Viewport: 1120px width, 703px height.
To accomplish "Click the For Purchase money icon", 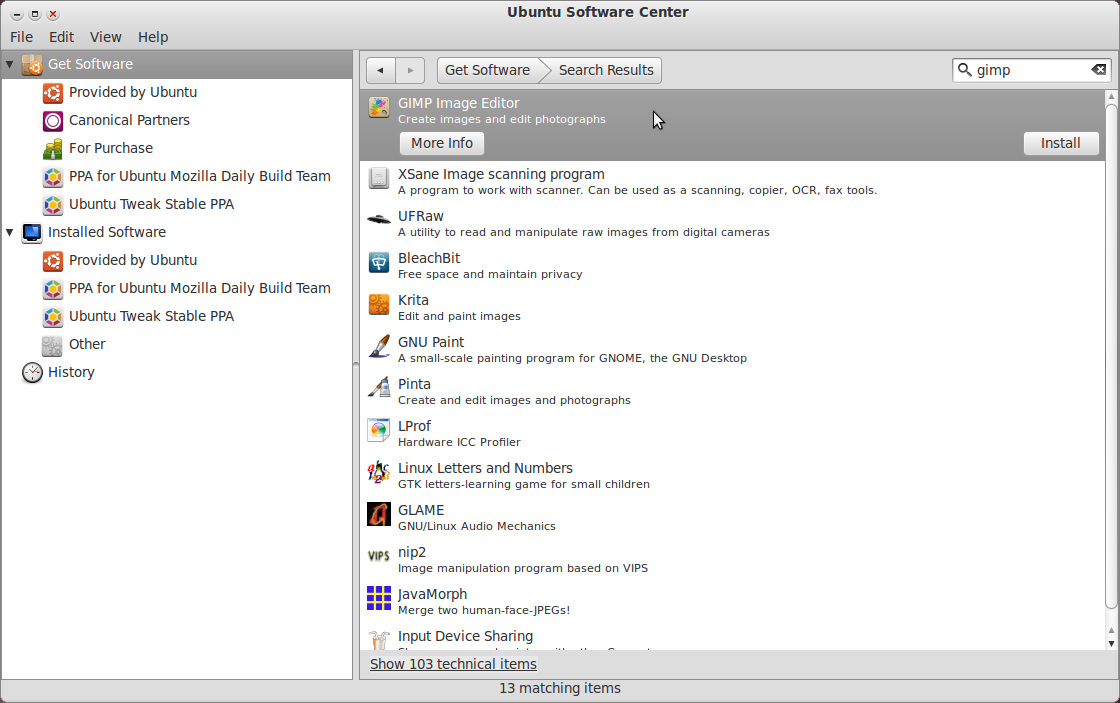I will [53, 149].
